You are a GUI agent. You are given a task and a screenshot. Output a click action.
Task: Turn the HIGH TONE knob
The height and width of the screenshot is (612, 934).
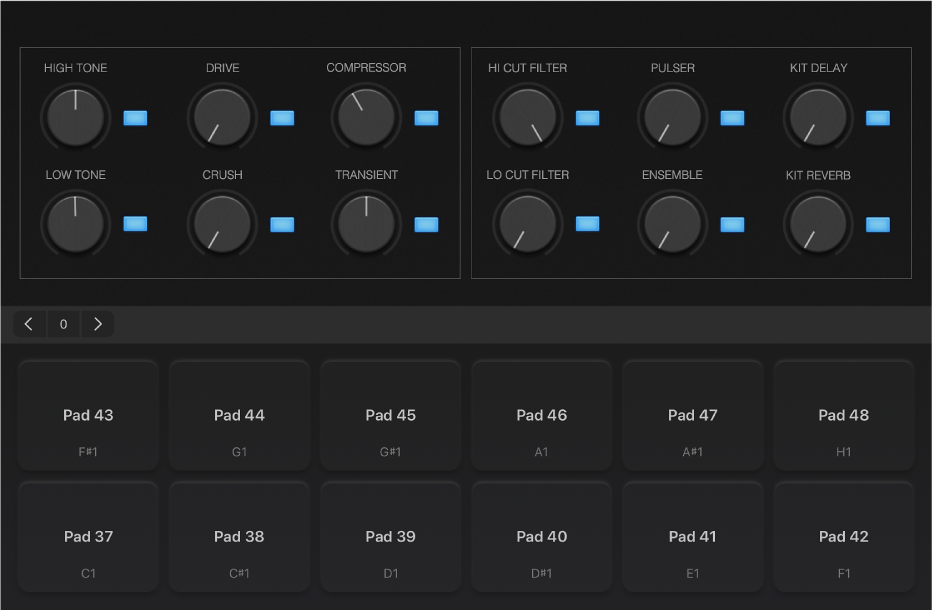[x=75, y=117]
